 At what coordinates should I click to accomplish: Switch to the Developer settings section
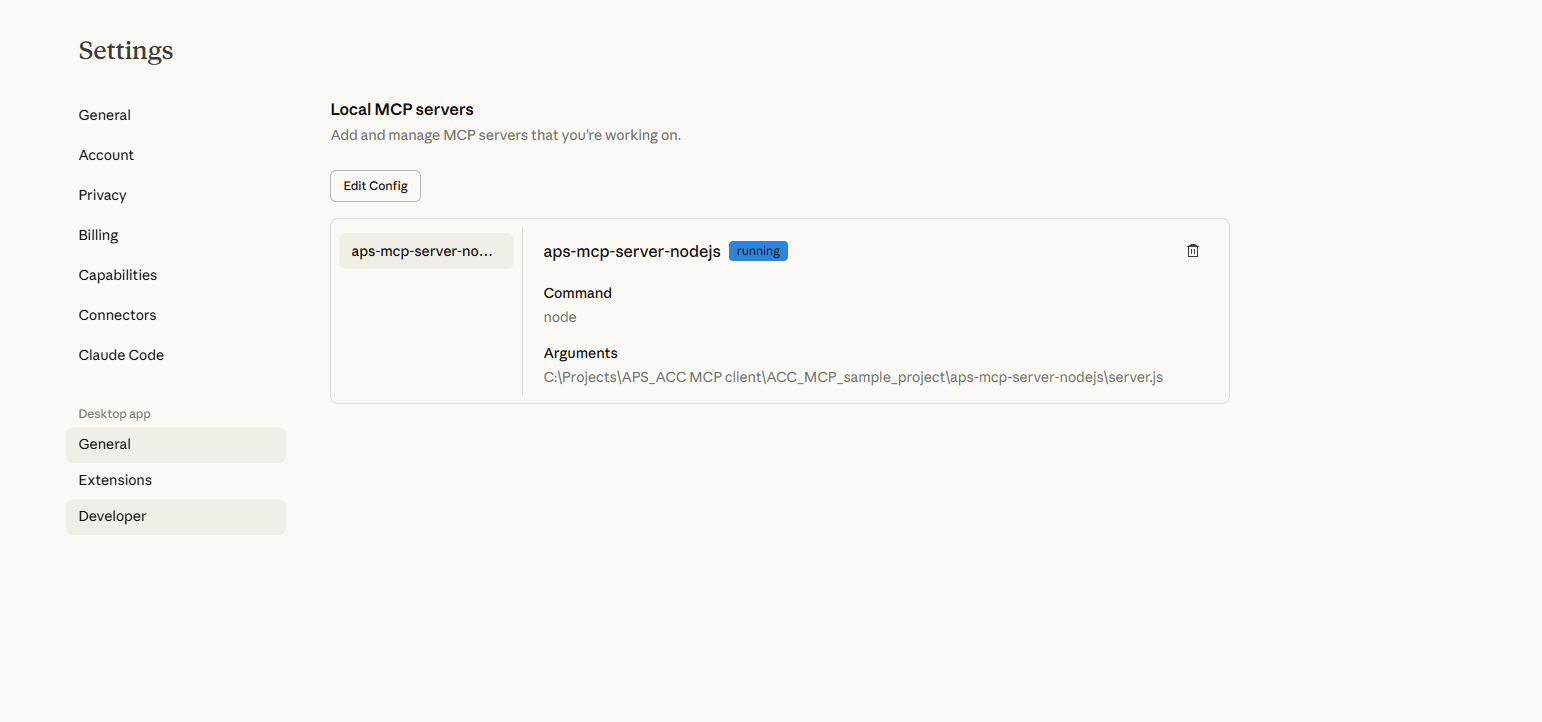pyautogui.click(x=112, y=516)
